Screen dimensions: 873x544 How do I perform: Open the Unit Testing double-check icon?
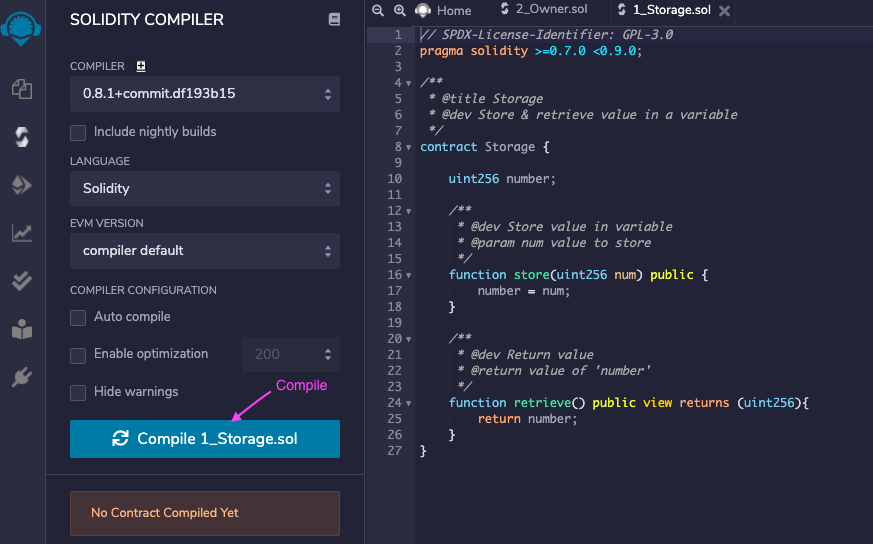tap(22, 281)
